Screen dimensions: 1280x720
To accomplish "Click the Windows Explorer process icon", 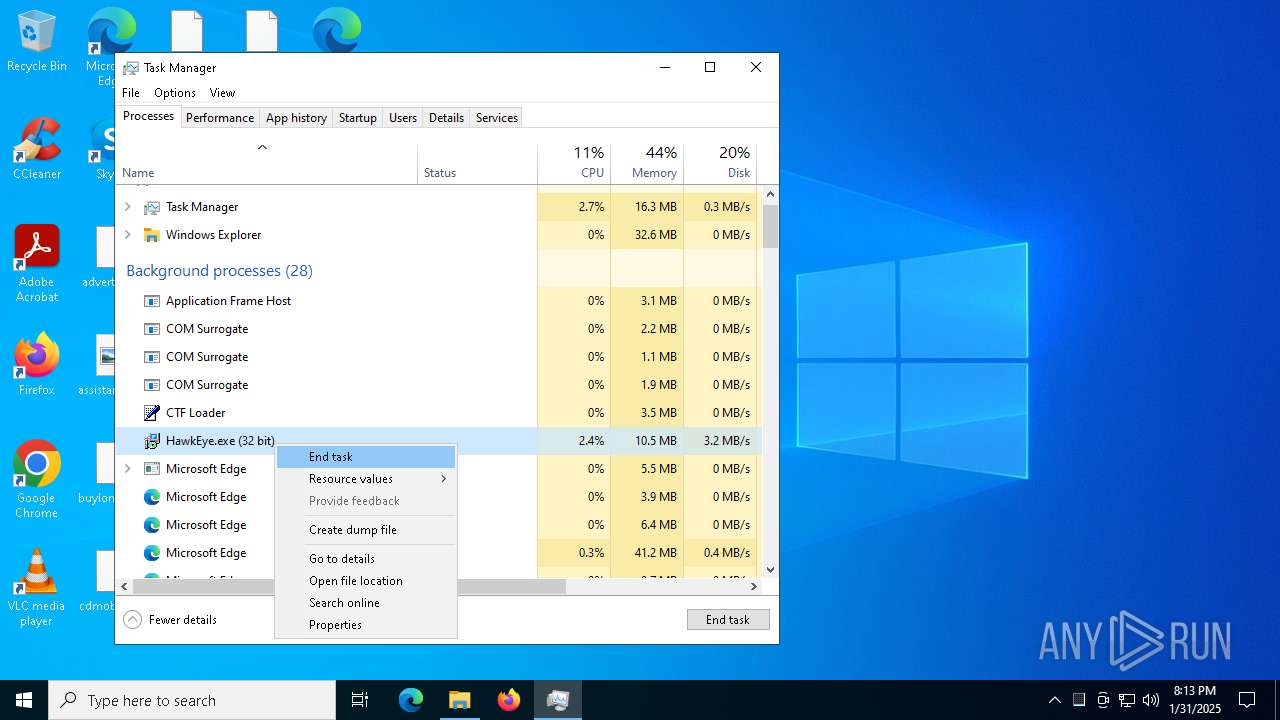I will (152, 235).
